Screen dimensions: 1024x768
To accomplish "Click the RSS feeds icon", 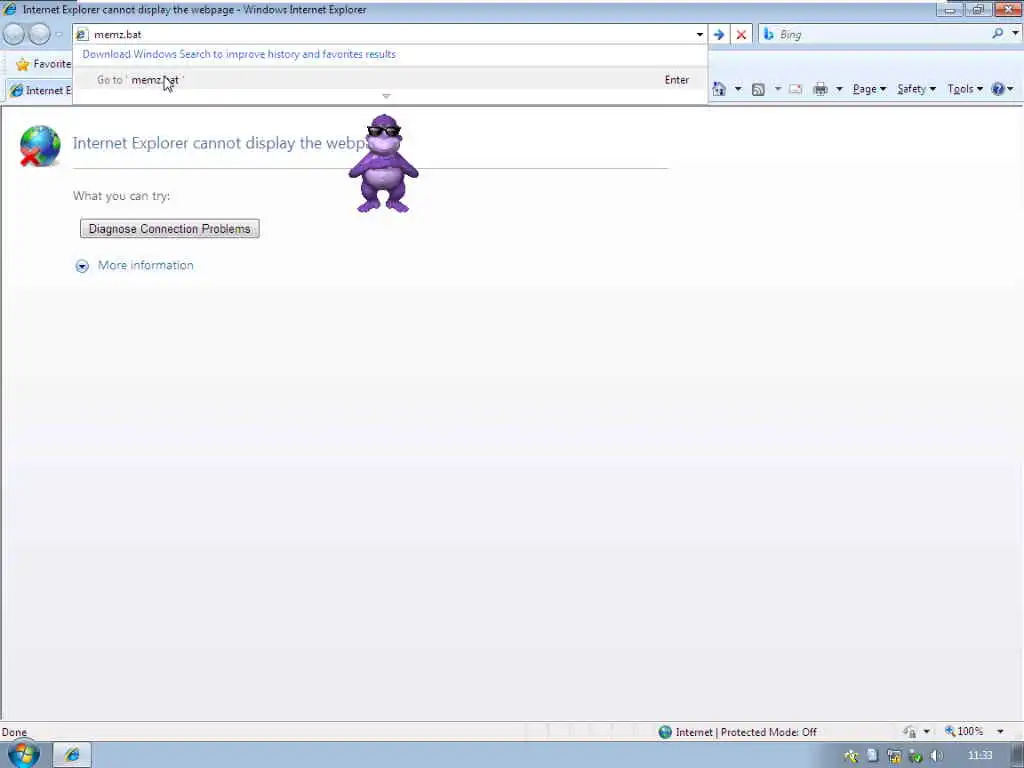I will 758,89.
